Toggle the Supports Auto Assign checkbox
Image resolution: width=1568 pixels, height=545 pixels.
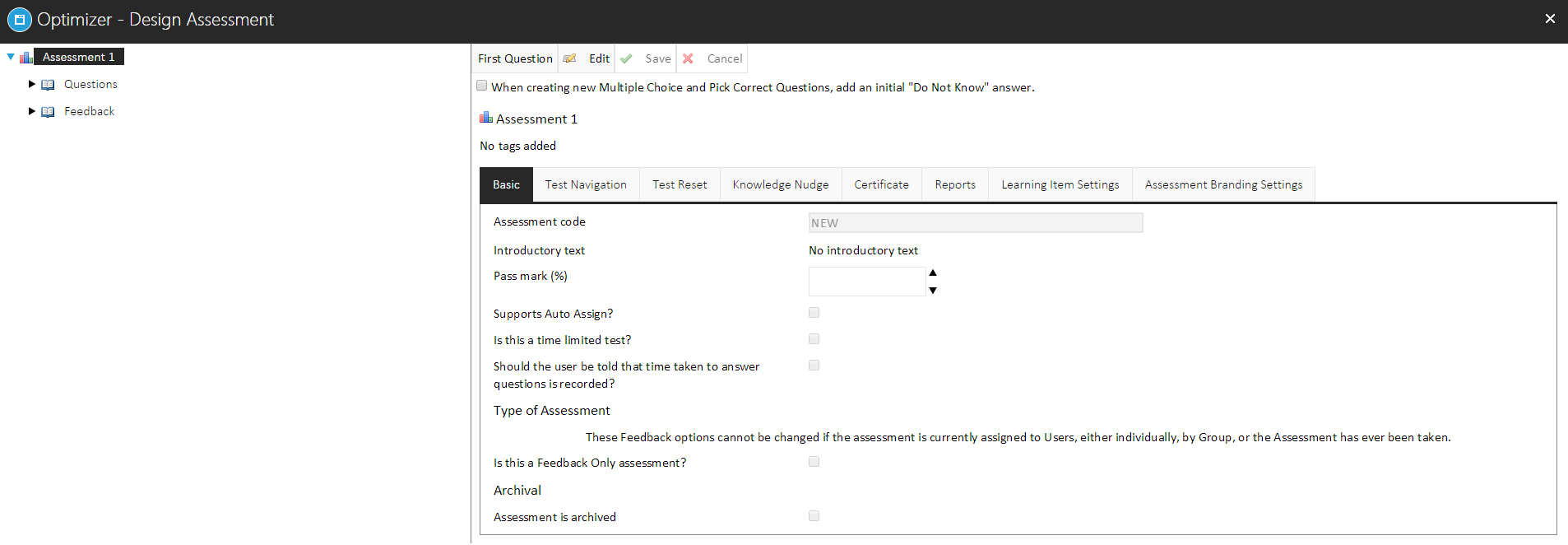pyautogui.click(x=814, y=313)
